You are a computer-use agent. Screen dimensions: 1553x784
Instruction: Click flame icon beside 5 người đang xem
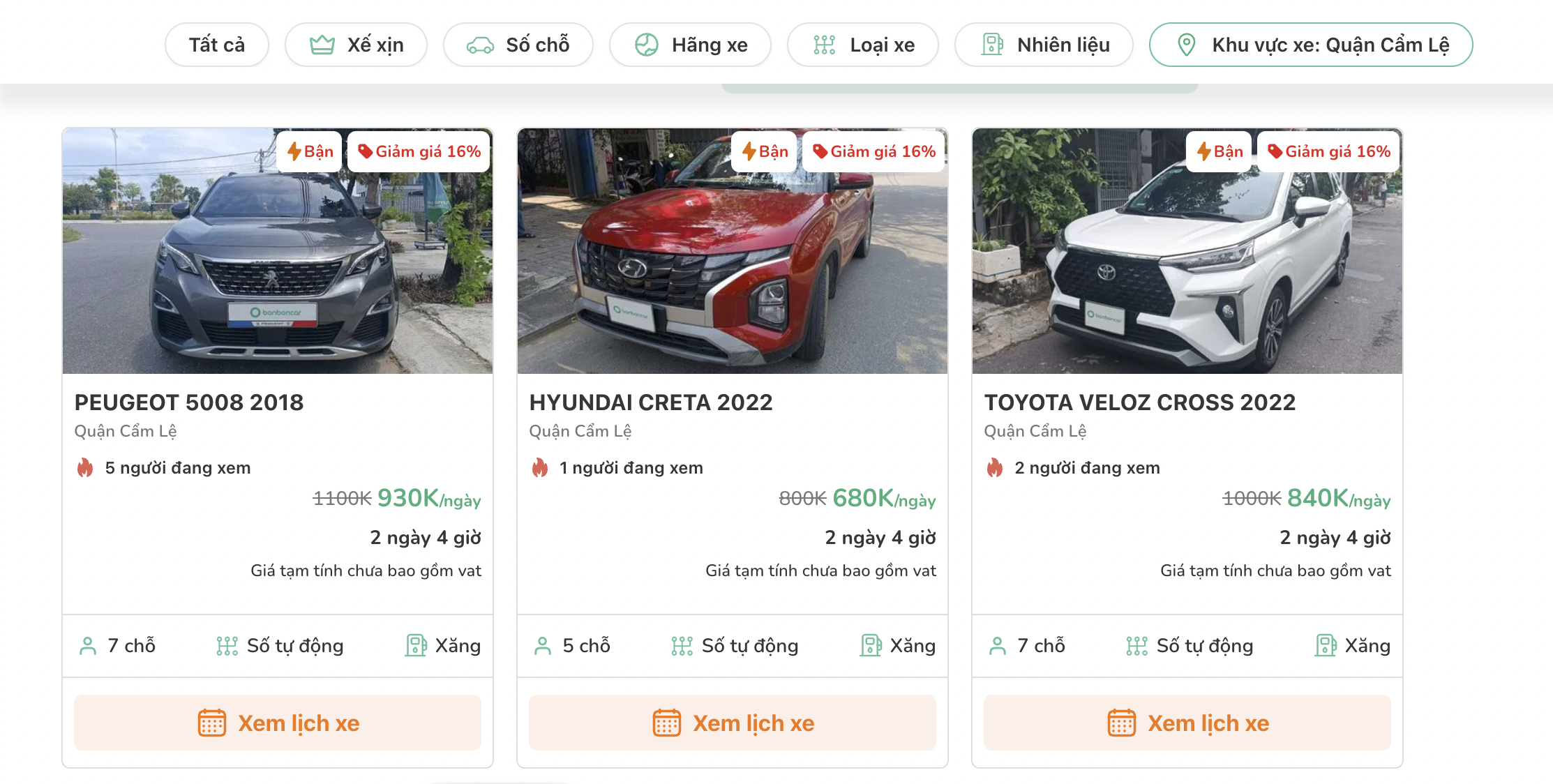85,467
